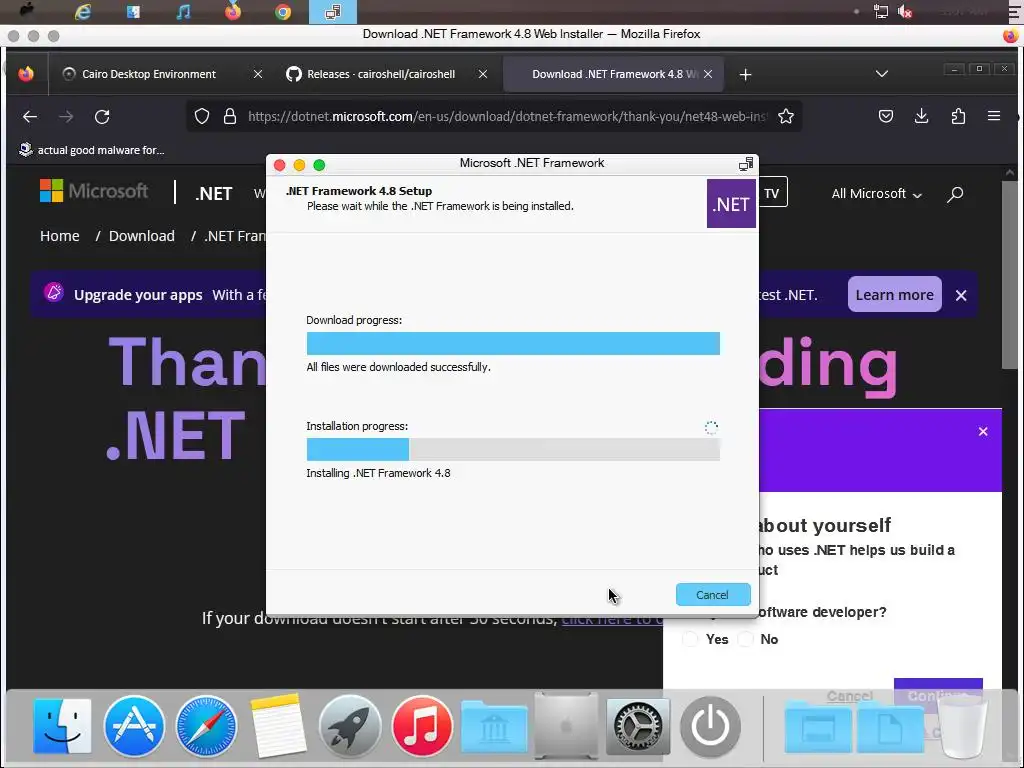Go to Download breadcrumb
This screenshot has width=1024, height=768.
[142, 236]
